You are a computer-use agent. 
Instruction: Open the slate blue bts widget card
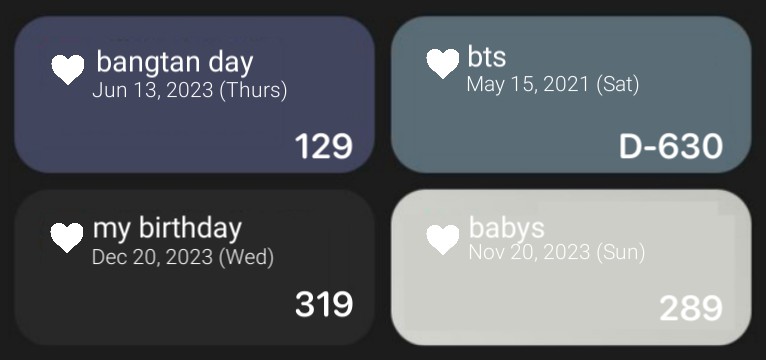click(x=571, y=94)
